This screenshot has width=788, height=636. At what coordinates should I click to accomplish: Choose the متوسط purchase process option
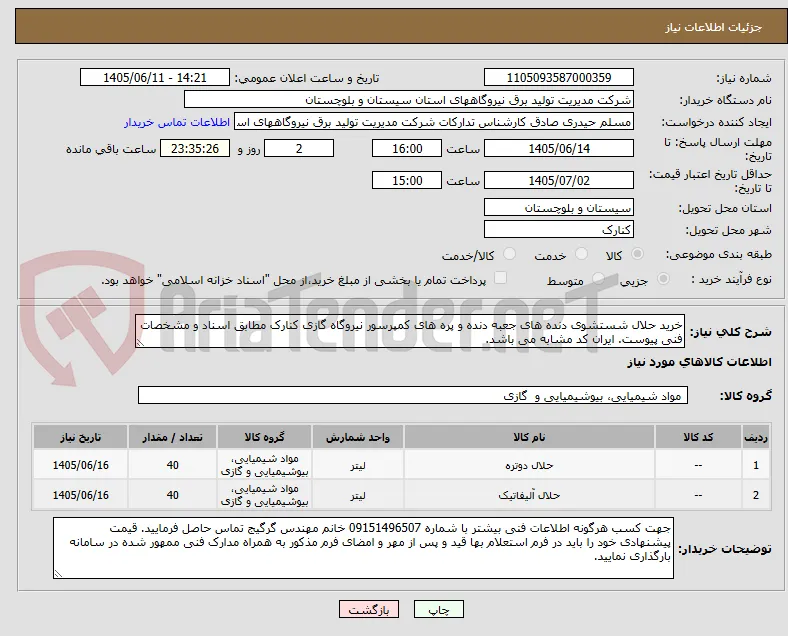598,279
